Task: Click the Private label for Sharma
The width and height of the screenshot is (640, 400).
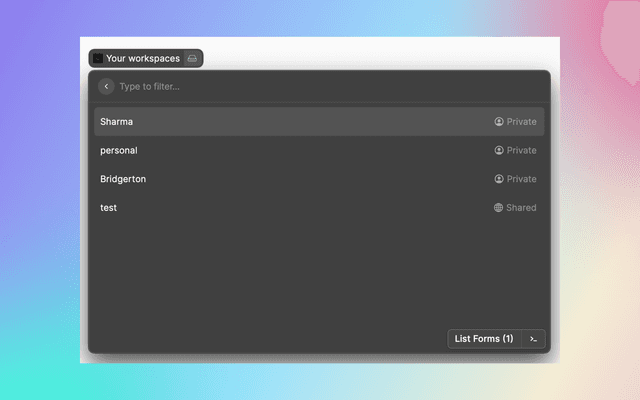Action: click(x=521, y=122)
